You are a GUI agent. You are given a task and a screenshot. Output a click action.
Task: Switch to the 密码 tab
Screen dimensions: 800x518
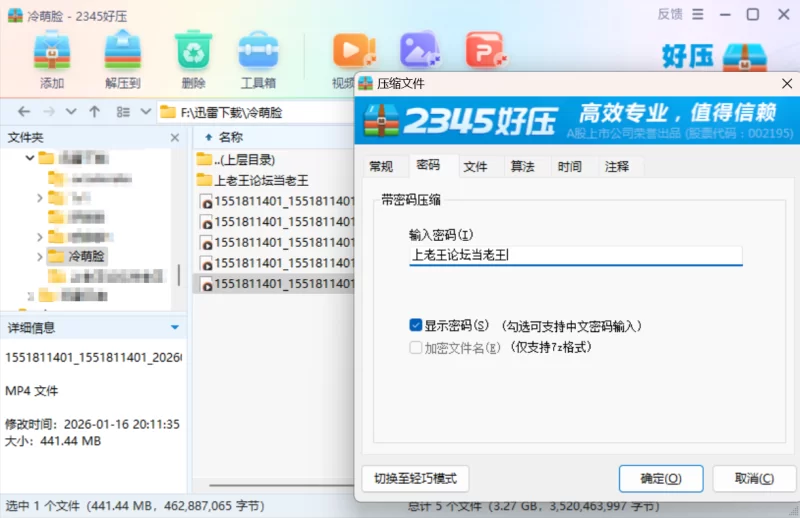pos(428,165)
